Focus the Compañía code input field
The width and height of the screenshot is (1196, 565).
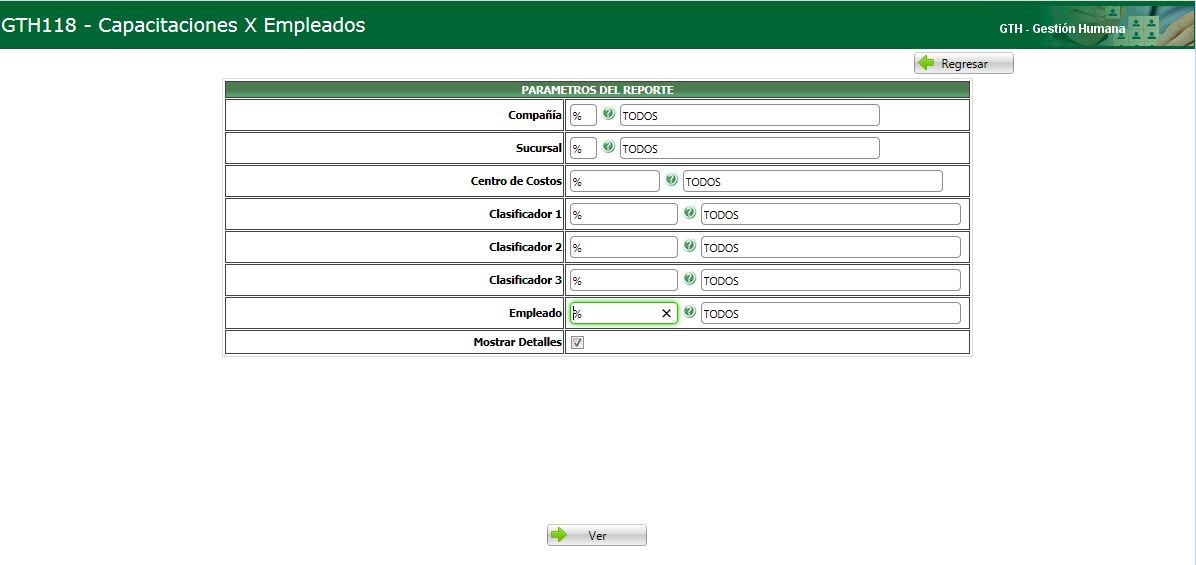point(584,115)
